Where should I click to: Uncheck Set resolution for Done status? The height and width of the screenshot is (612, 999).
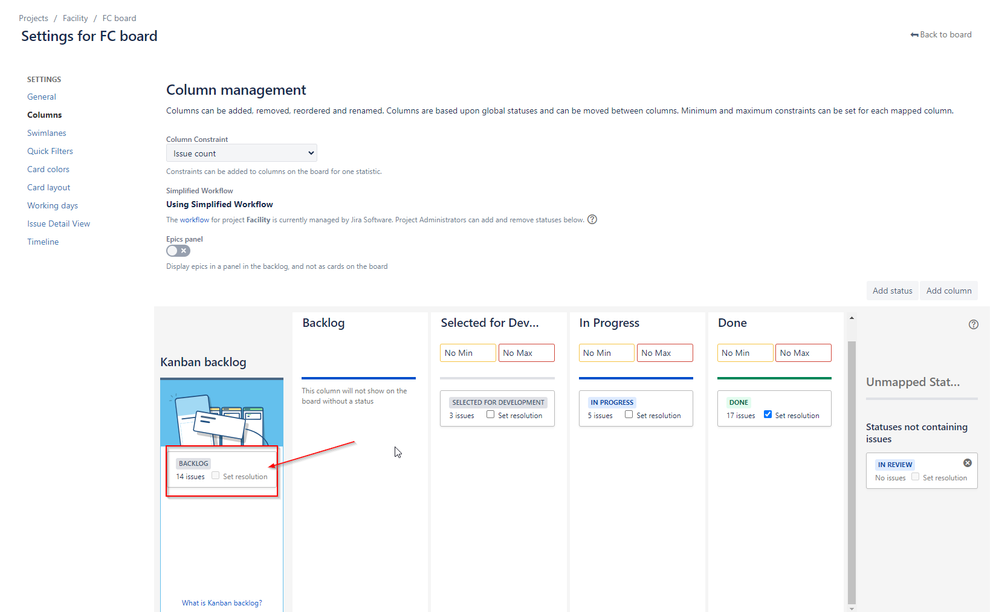point(767,415)
